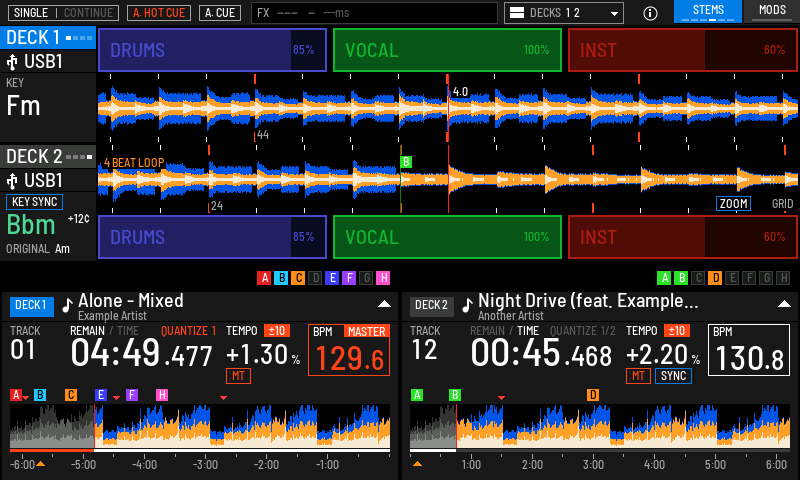This screenshot has height=480, width=800.
Task: Toggle MT master tempo on Deck 1
Action: pos(238,376)
